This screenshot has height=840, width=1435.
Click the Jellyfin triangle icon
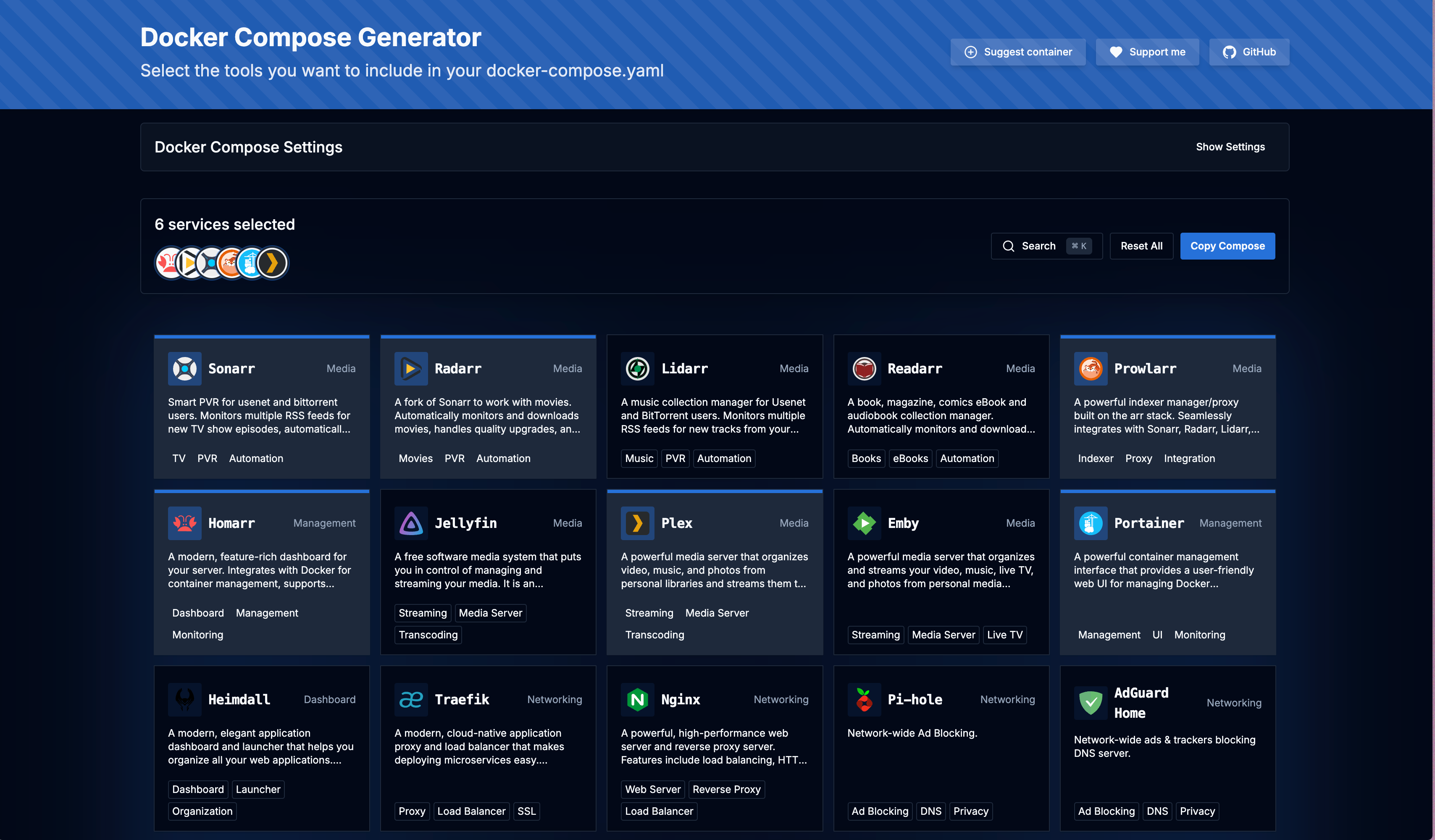[x=411, y=523]
